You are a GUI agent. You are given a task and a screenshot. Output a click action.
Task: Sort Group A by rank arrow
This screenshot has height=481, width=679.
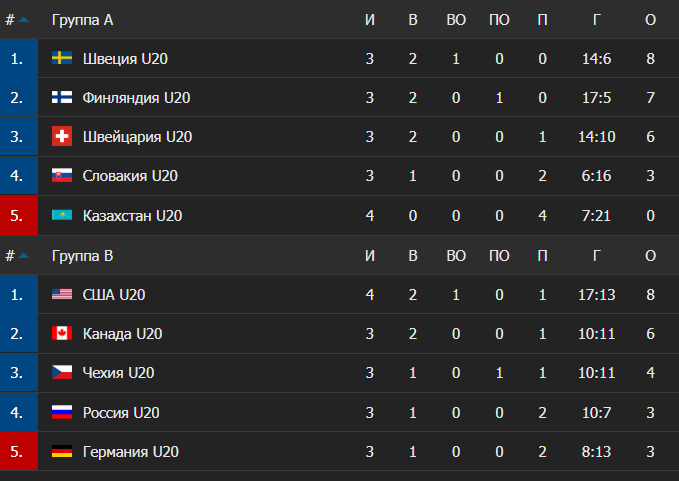[24, 20]
